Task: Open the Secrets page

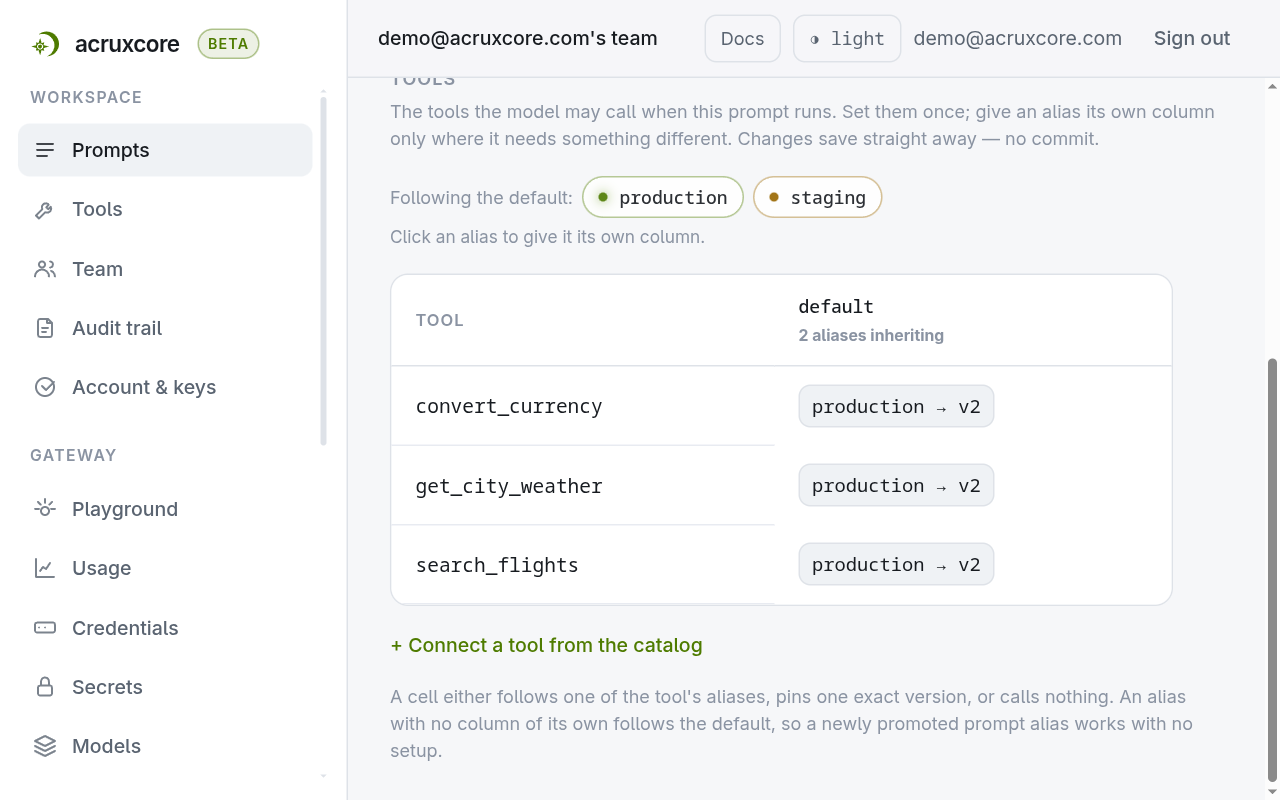Action: pyautogui.click(x=165, y=687)
